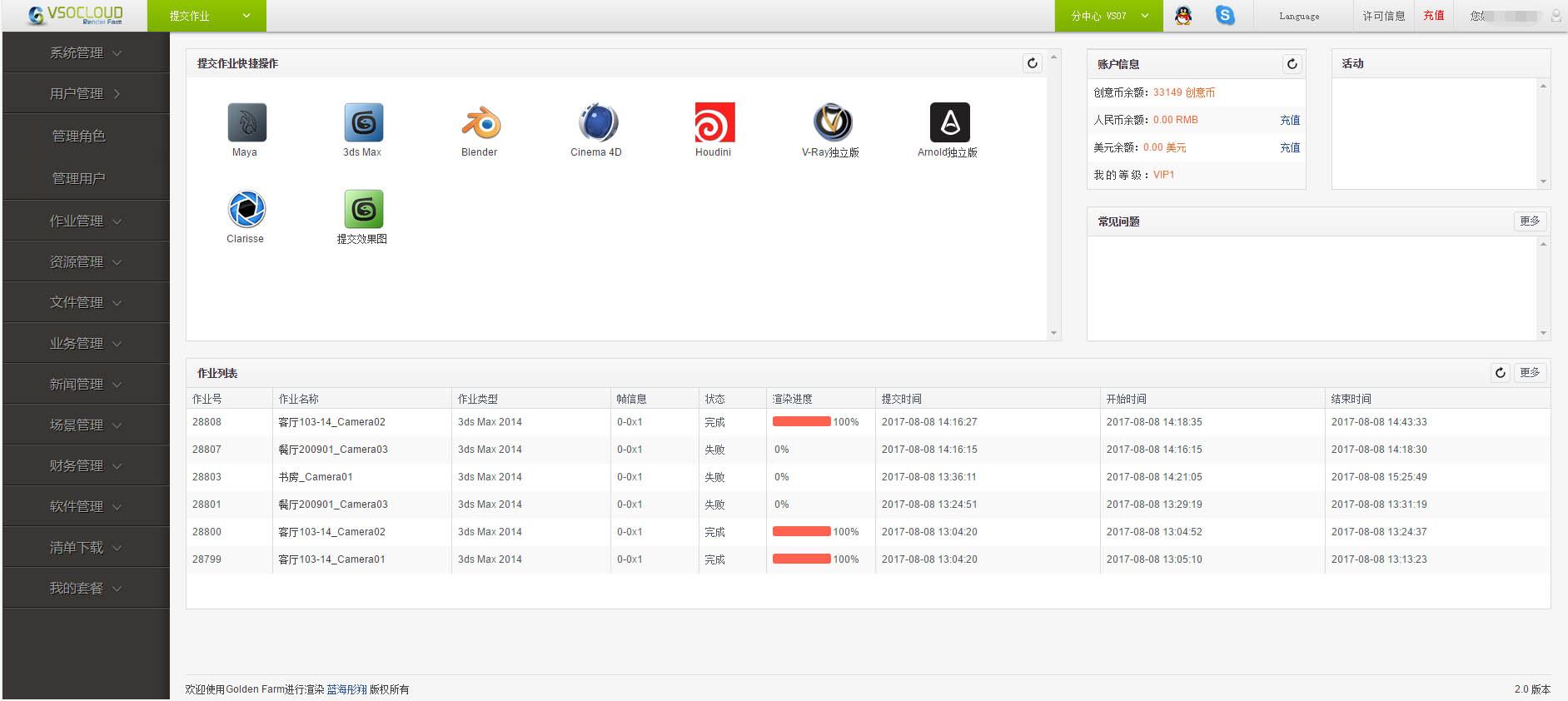Click scrollbar in 常见问题 panel
The height and width of the screenshot is (701, 1568).
pyautogui.click(x=1543, y=289)
